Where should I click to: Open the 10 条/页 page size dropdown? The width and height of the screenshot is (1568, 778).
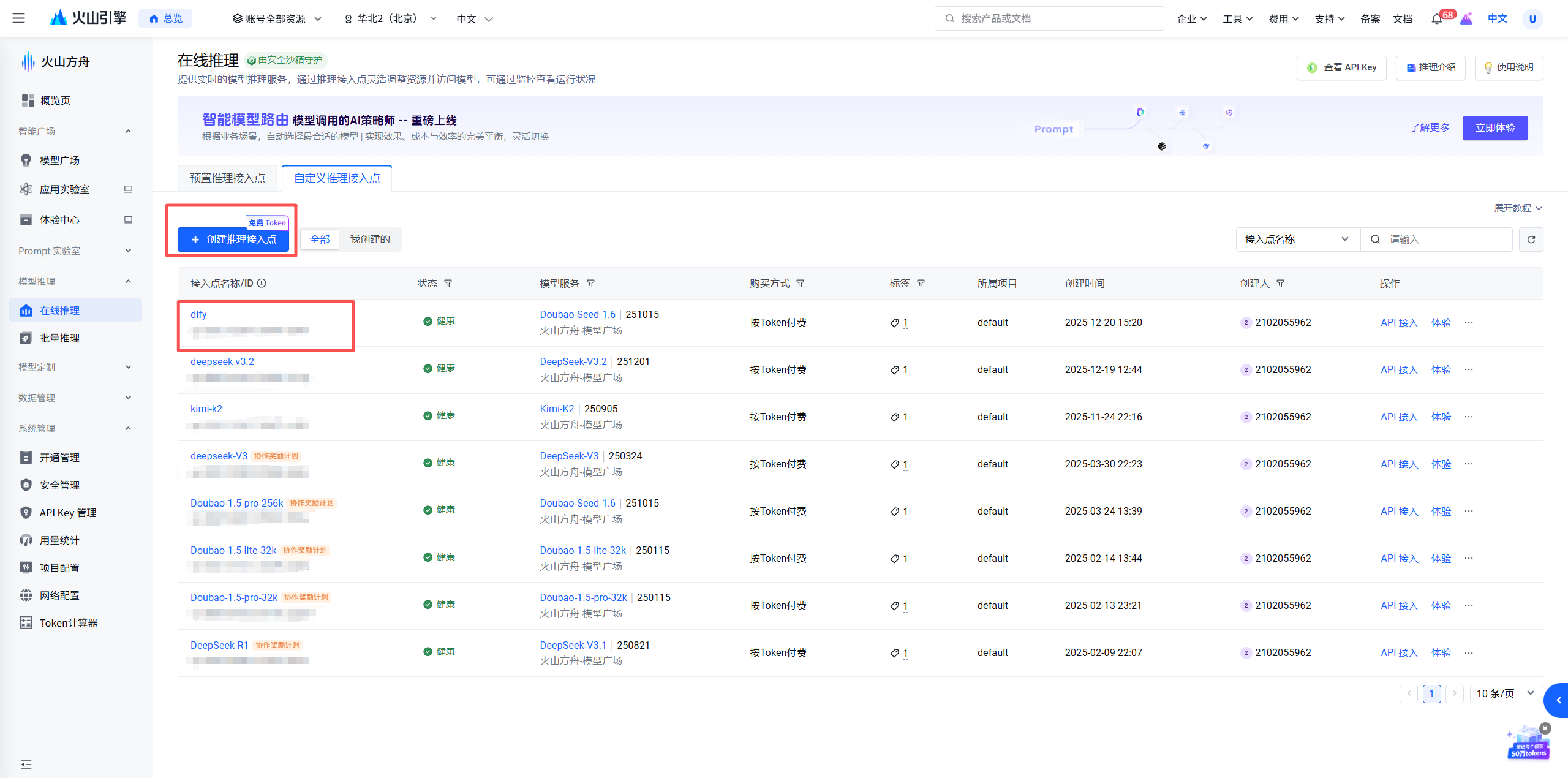[x=1504, y=693]
